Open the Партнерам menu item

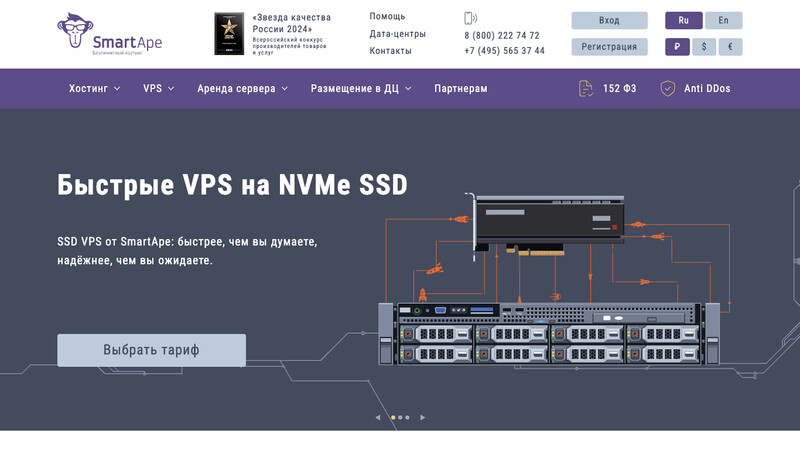[x=461, y=88]
